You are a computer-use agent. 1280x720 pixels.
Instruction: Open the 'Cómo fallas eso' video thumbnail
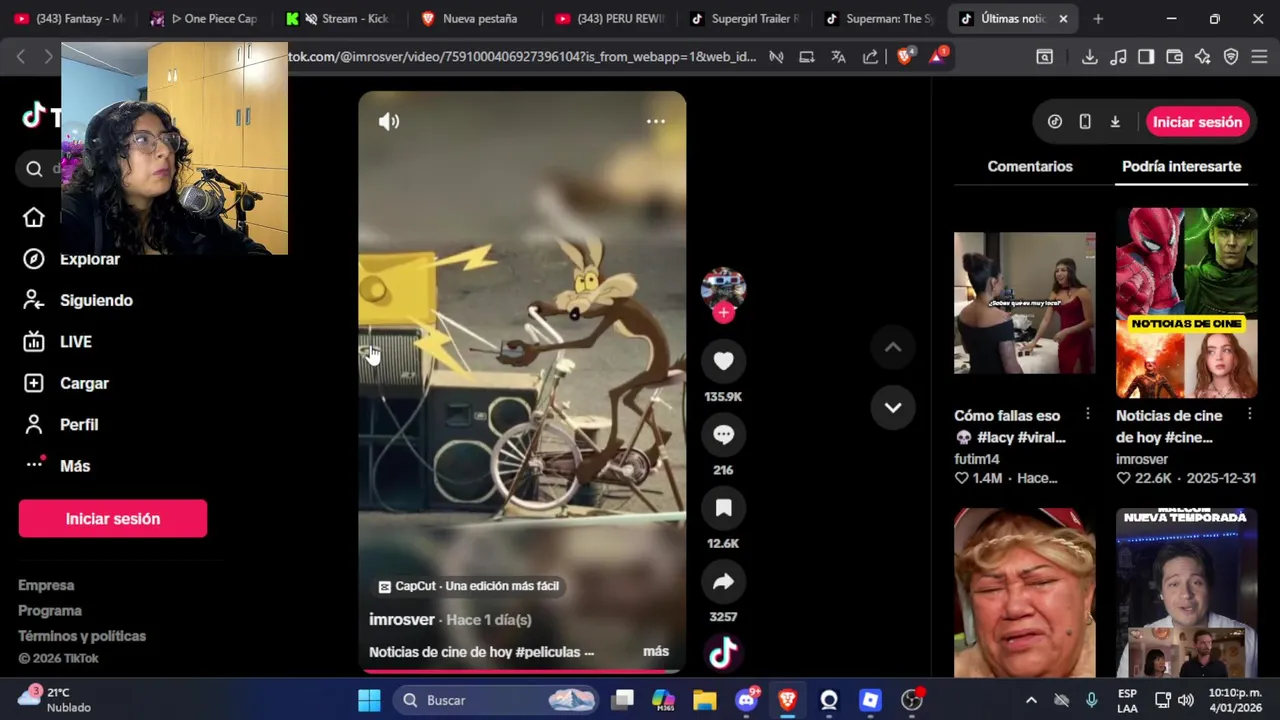1024,303
